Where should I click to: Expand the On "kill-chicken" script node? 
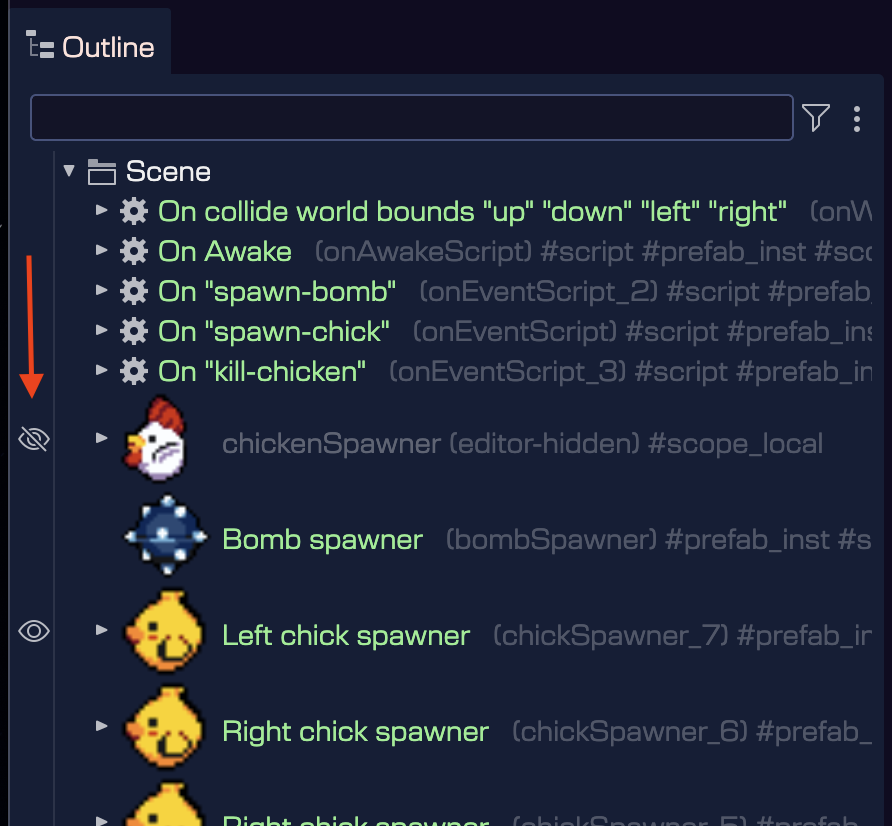pos(101,371)
